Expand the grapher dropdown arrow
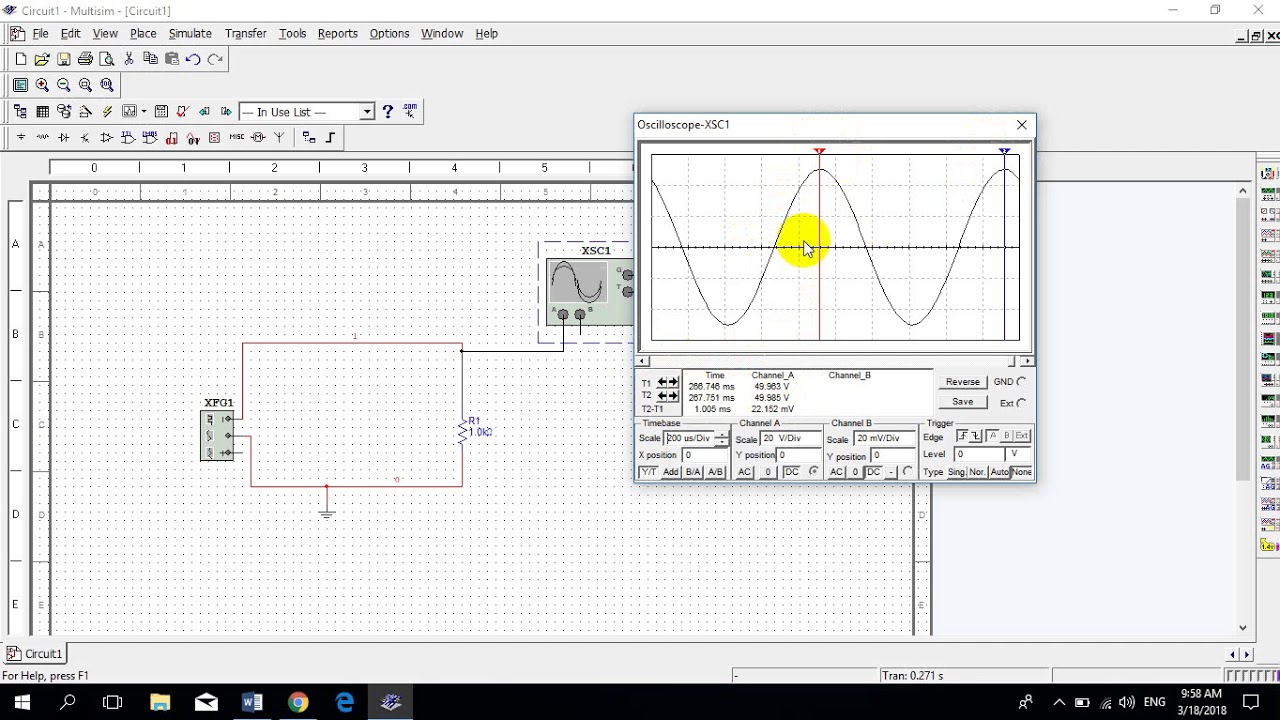This screenshot has width=1280, height=720. pos(144,112)
